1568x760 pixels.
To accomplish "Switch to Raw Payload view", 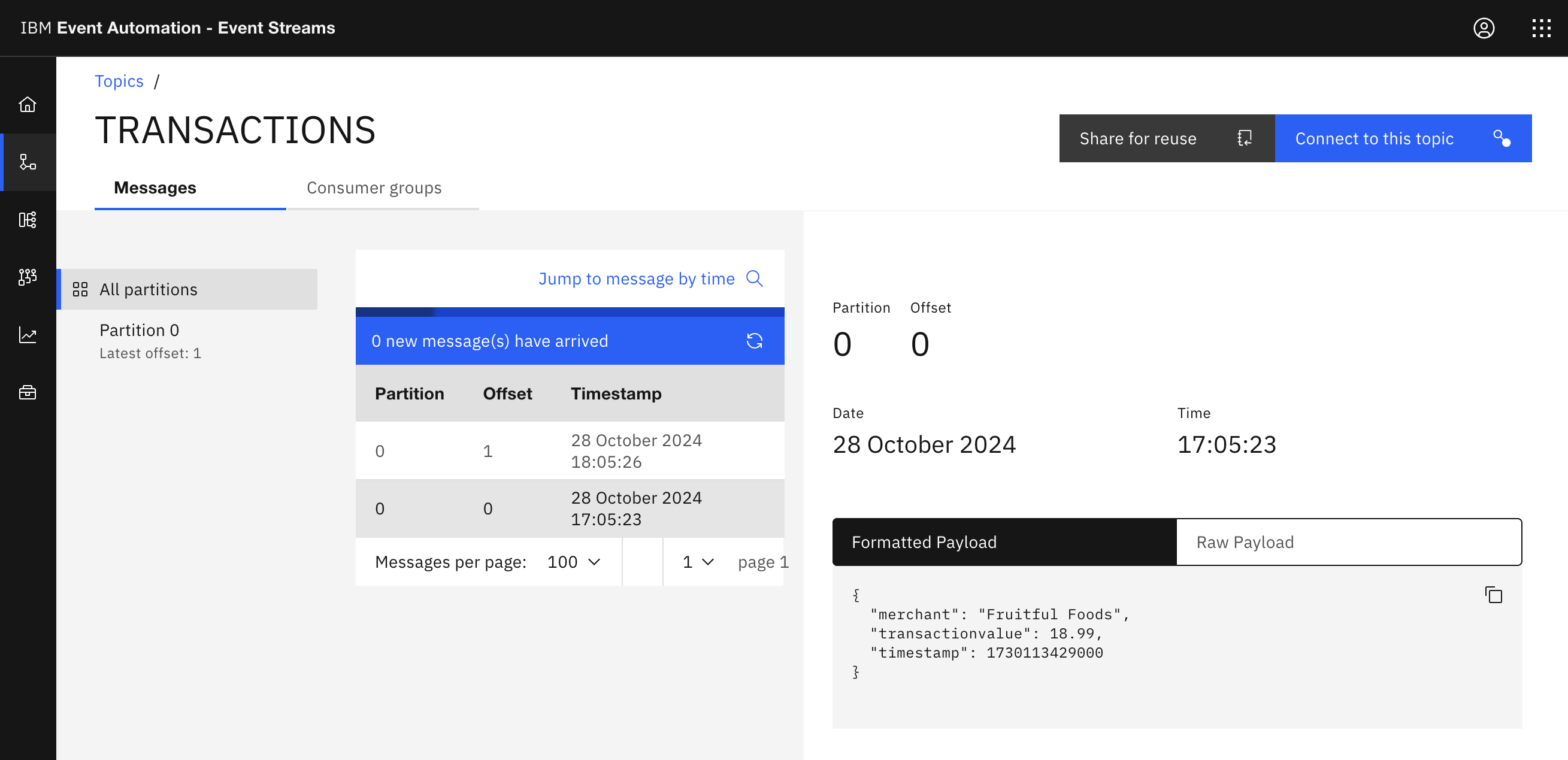I will [1349, 542].
